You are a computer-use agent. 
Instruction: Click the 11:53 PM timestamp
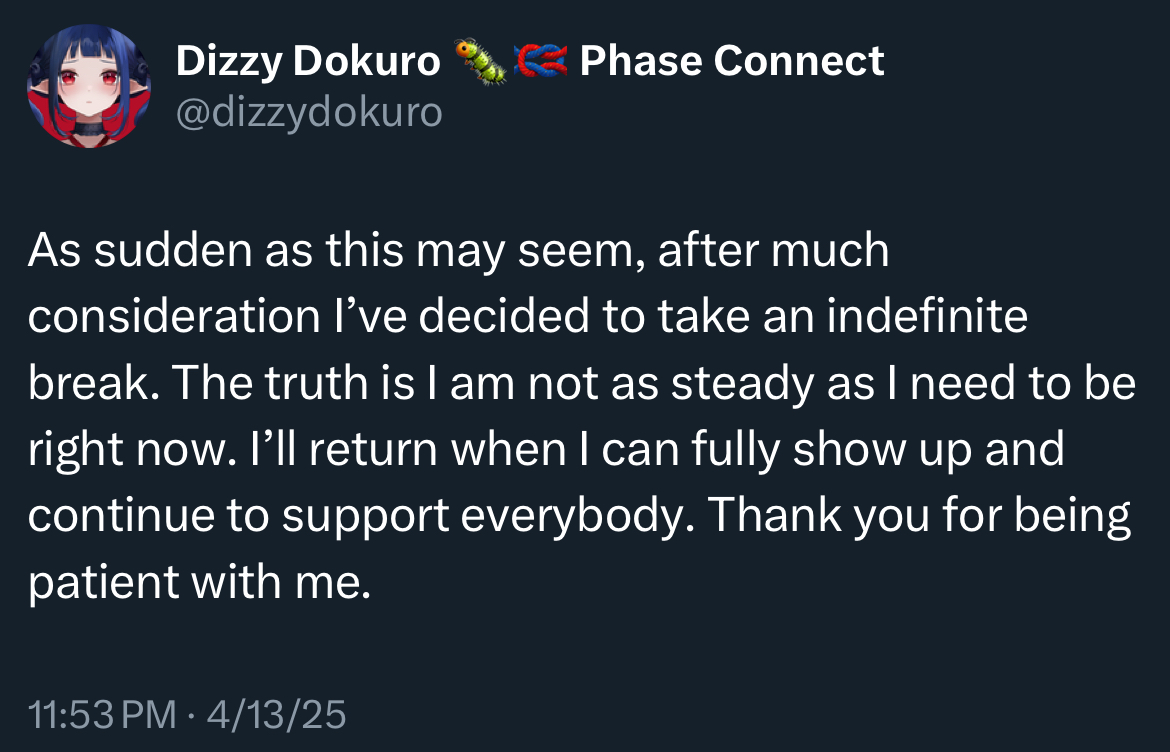(x=102, y=715)
